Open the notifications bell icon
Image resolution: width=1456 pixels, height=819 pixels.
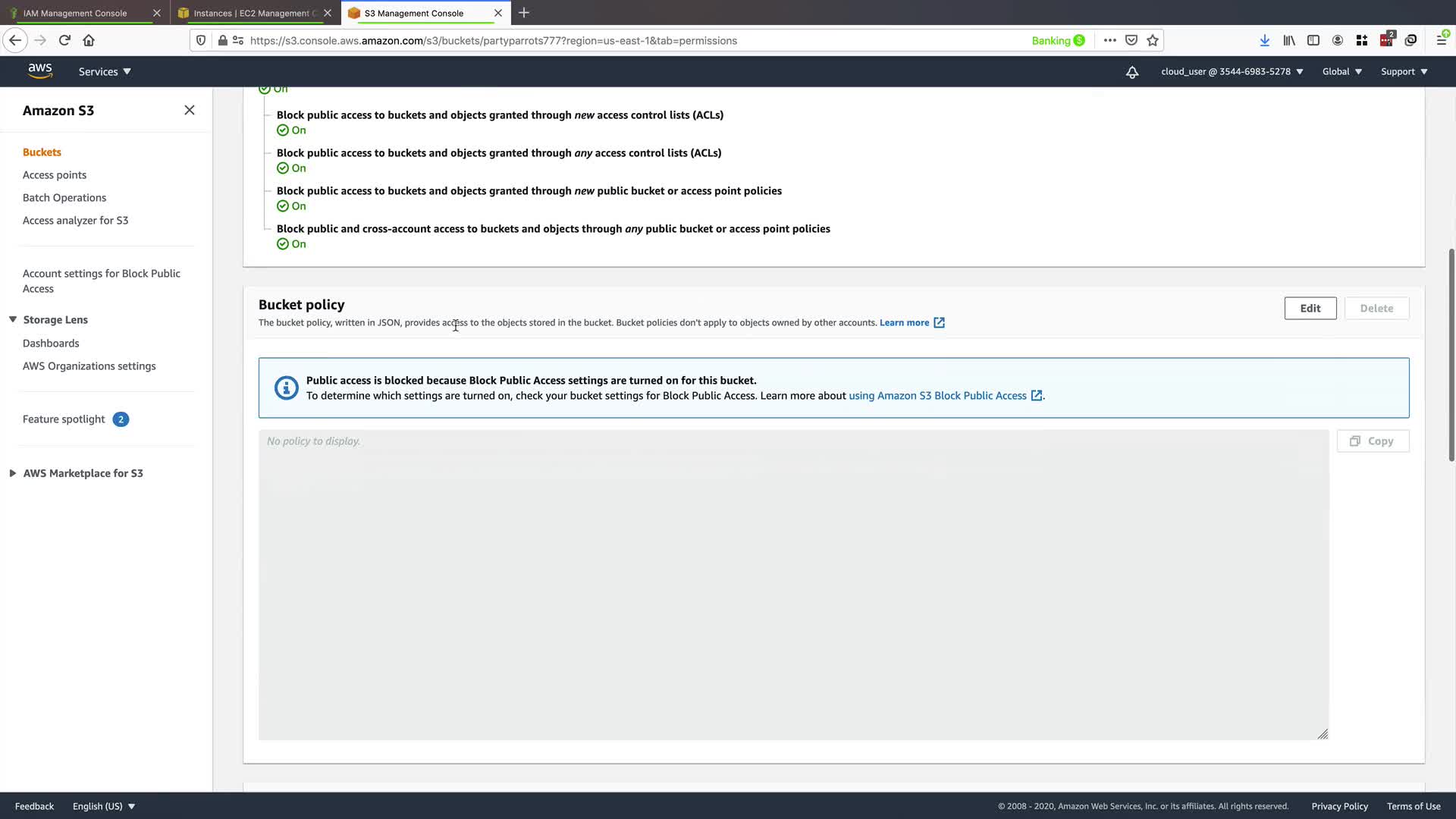[x=1131, y=72]
